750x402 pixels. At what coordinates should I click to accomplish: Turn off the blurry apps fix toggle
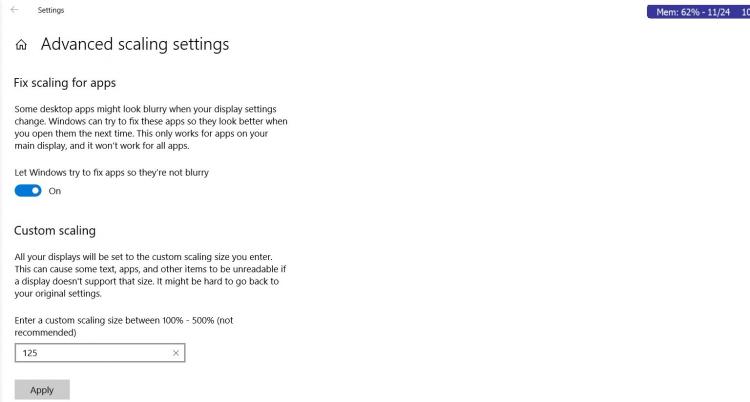(28, 191)
